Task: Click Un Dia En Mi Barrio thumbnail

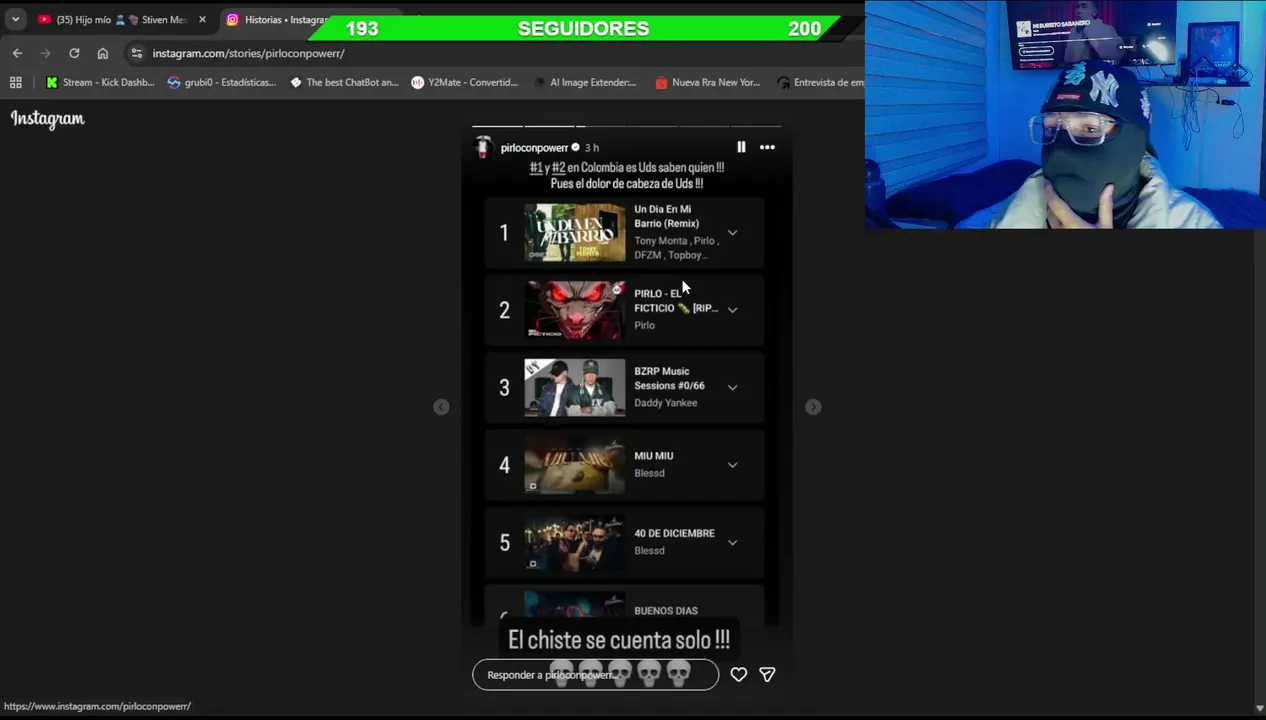Action: click(x=575, y=233)
